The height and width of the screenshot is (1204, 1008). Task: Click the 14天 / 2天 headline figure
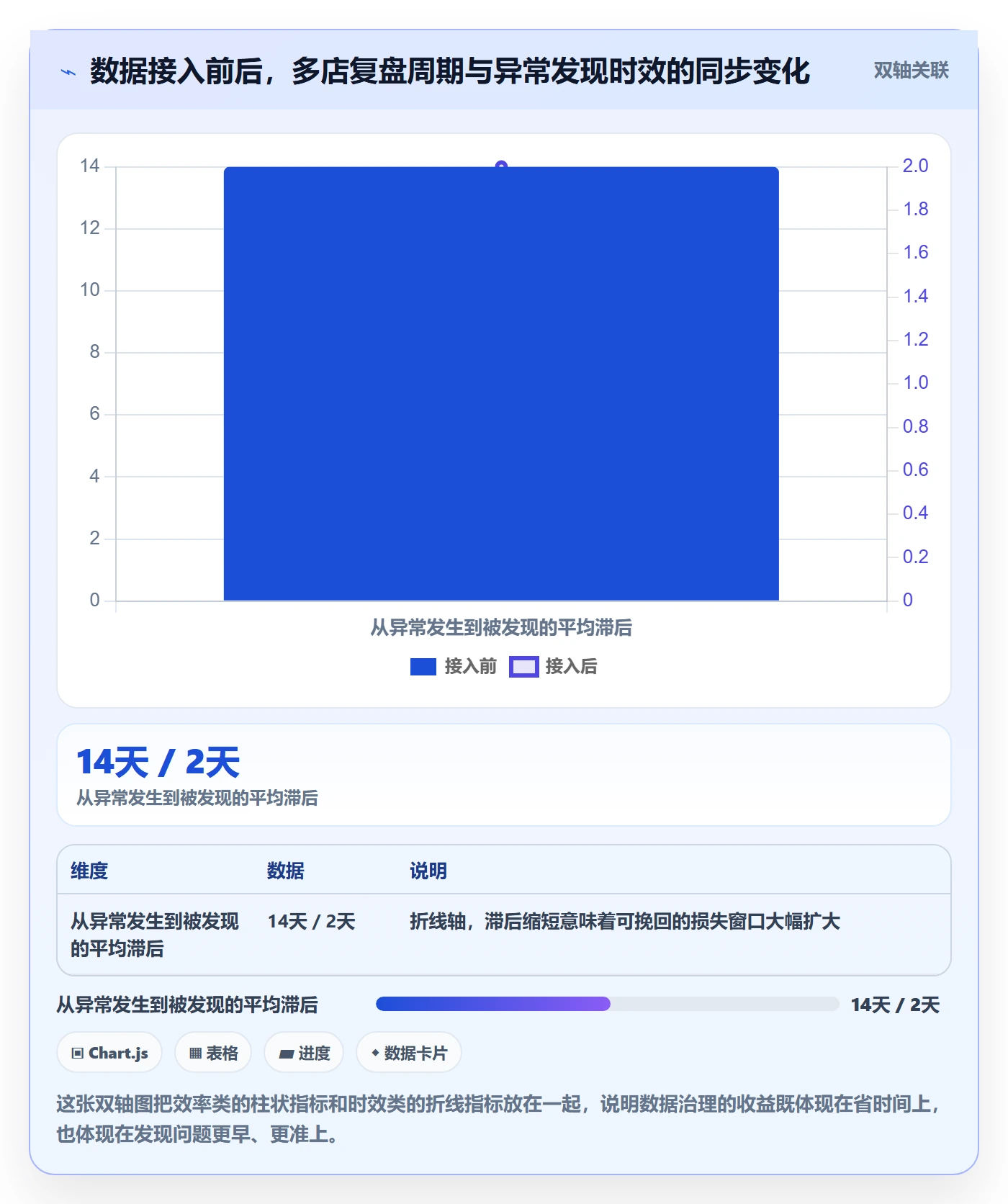[158, 762]
